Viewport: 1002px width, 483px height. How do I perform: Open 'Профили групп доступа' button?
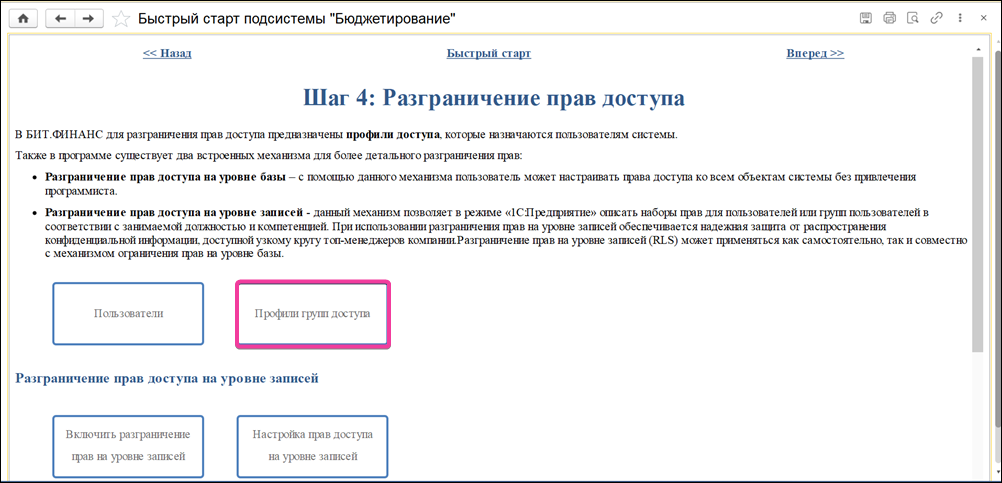pos(312,314)
